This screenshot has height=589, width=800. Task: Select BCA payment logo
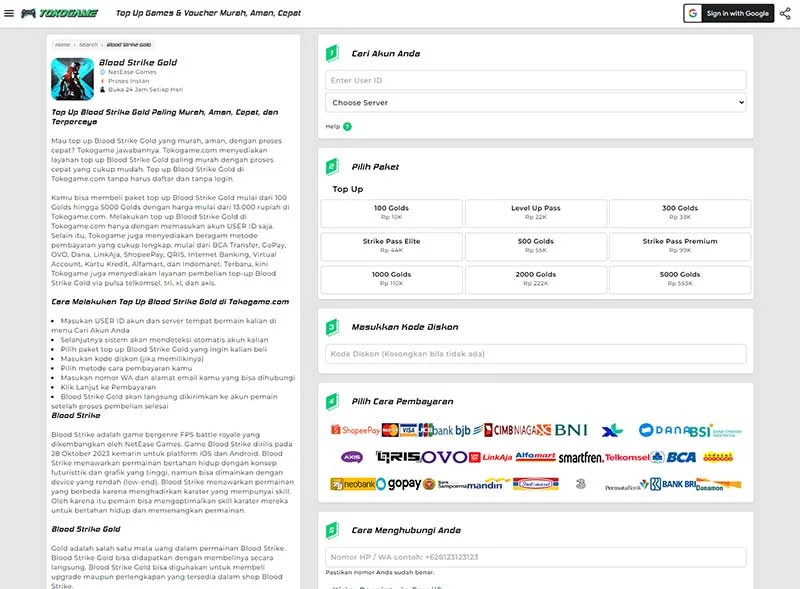[x=680, y=457]
